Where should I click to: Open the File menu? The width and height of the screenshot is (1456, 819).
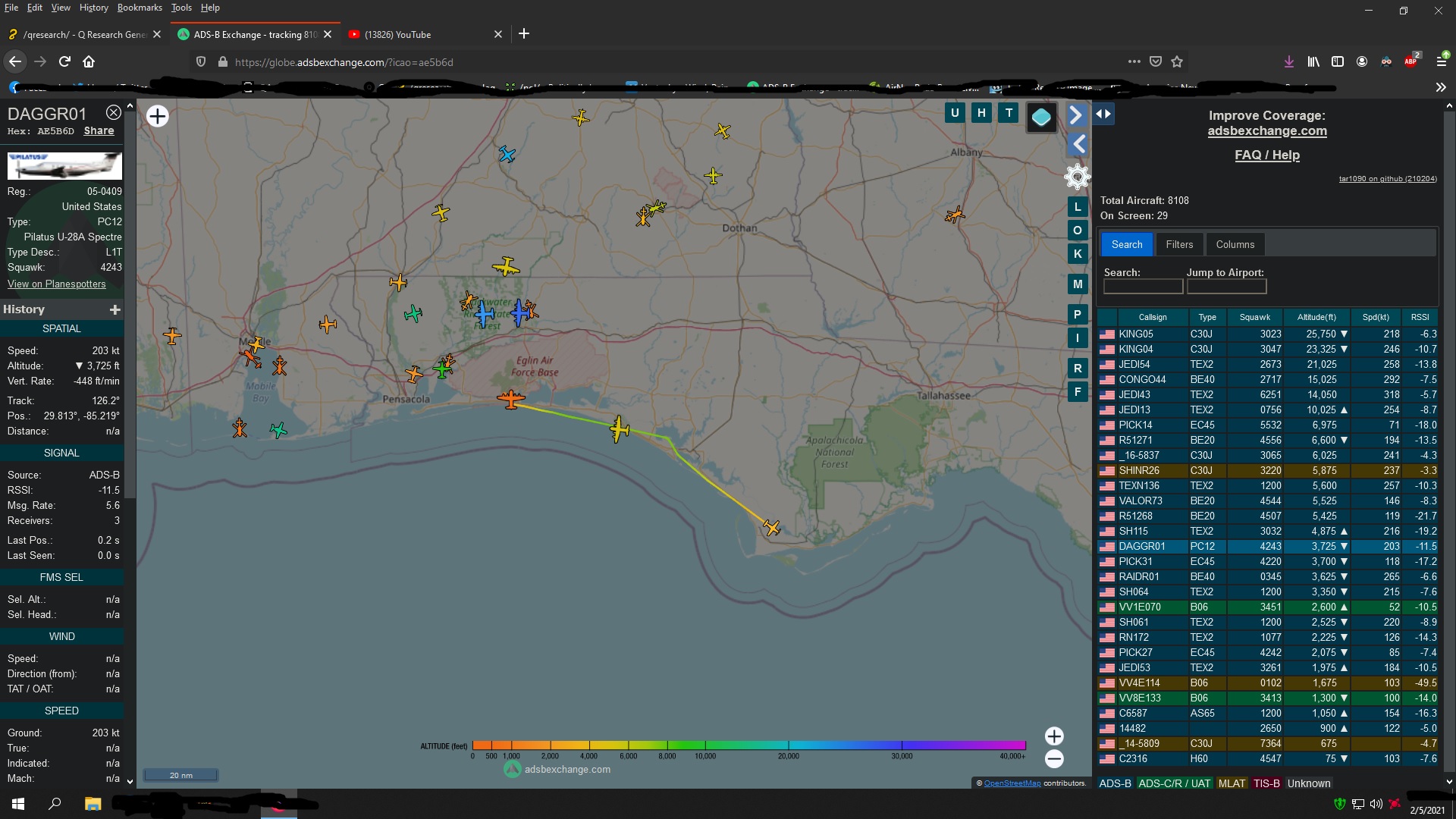tap(11, 8)
